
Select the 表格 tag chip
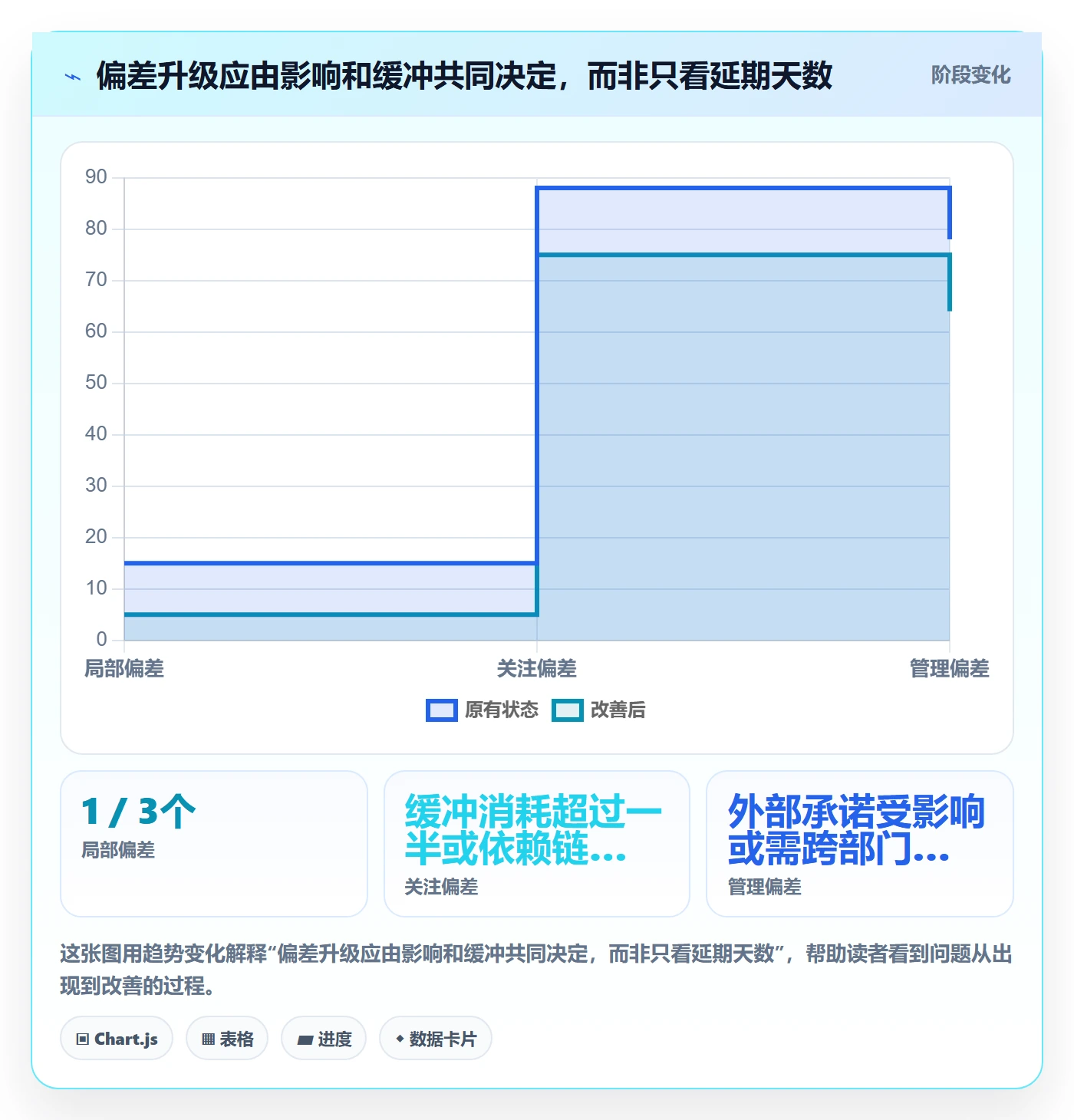coord(227,1039)
